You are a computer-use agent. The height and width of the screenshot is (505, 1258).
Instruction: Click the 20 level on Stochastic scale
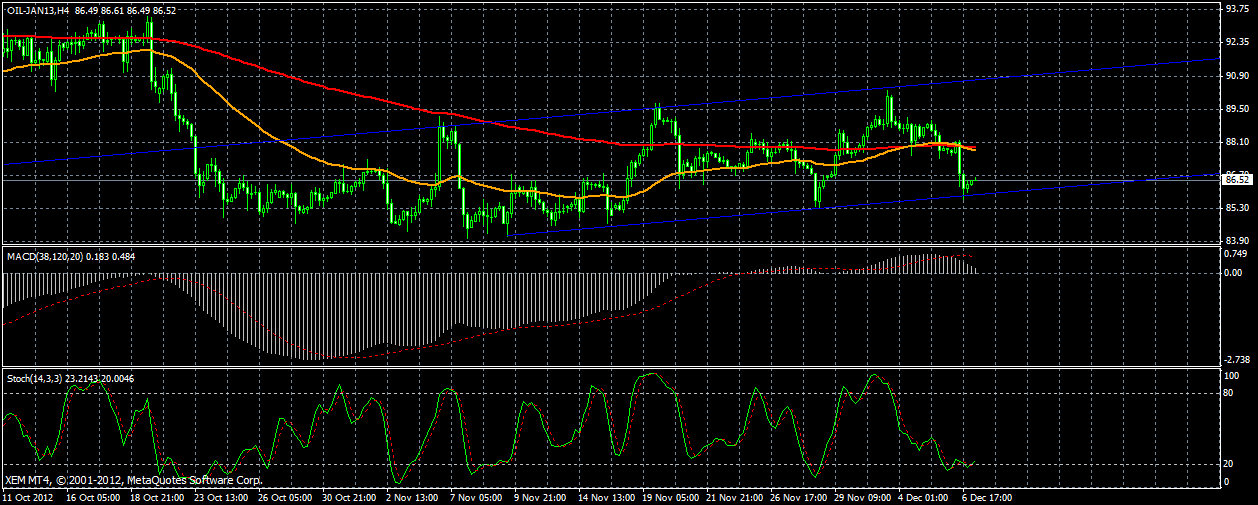pos(1230,464)
